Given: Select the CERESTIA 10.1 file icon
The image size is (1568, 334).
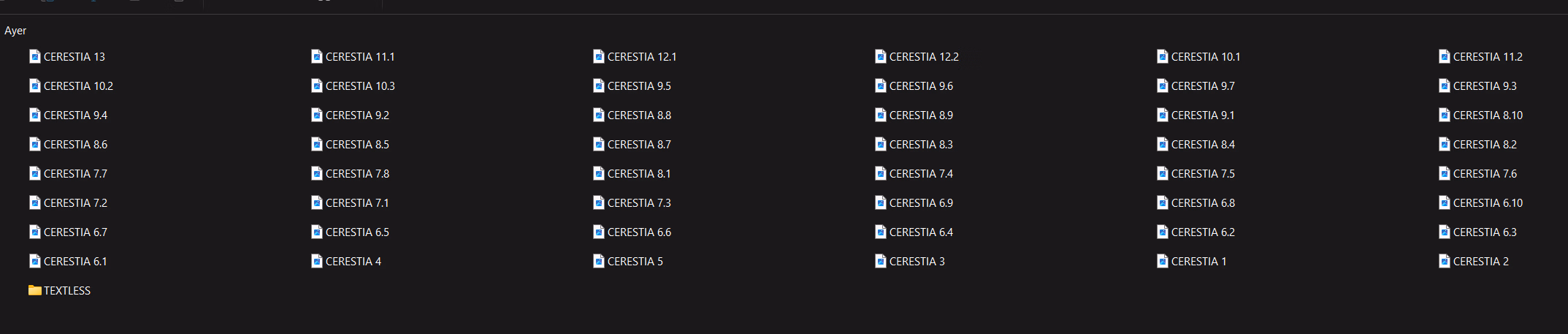Looking at the screenshot, I should tap(1162, 56).
